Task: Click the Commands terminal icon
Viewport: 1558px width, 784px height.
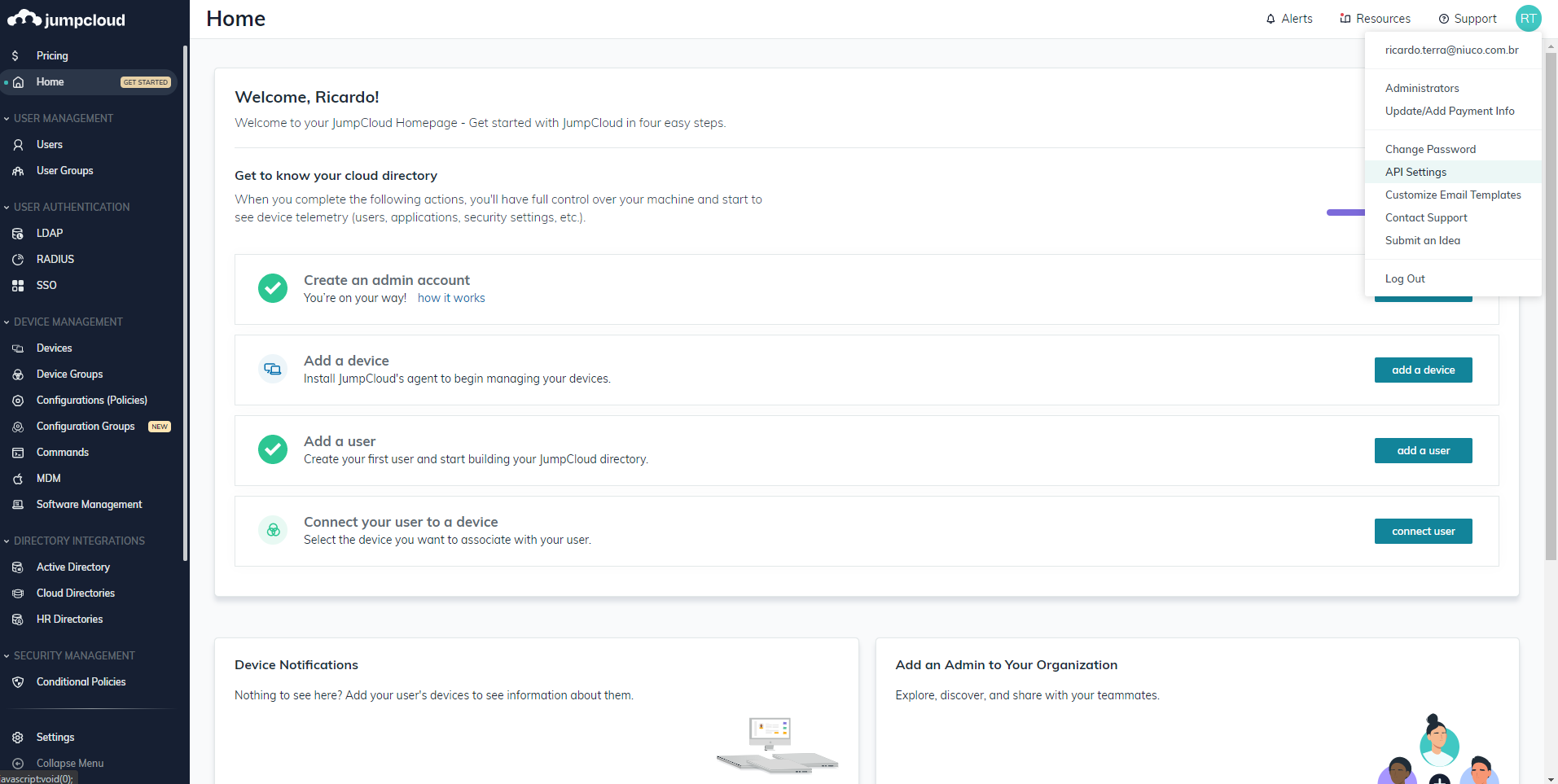Action: 18,453
